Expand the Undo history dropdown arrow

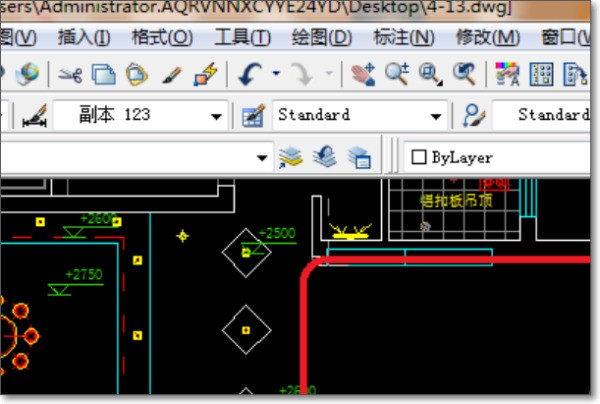pyautogui.click(x=276, y=73)
